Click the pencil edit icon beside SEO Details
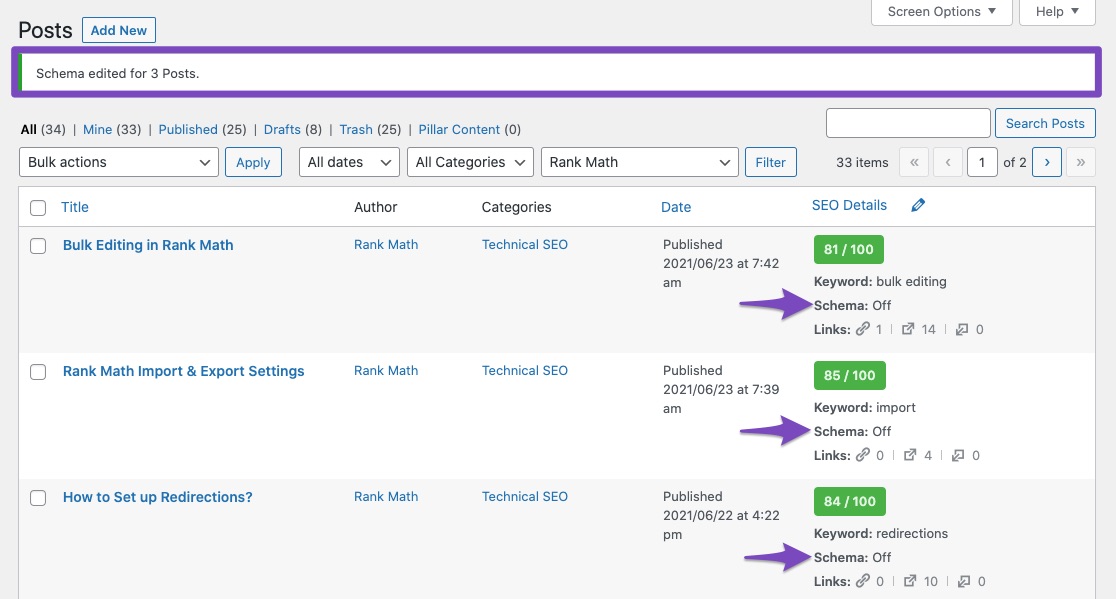 tap(918, 206)
